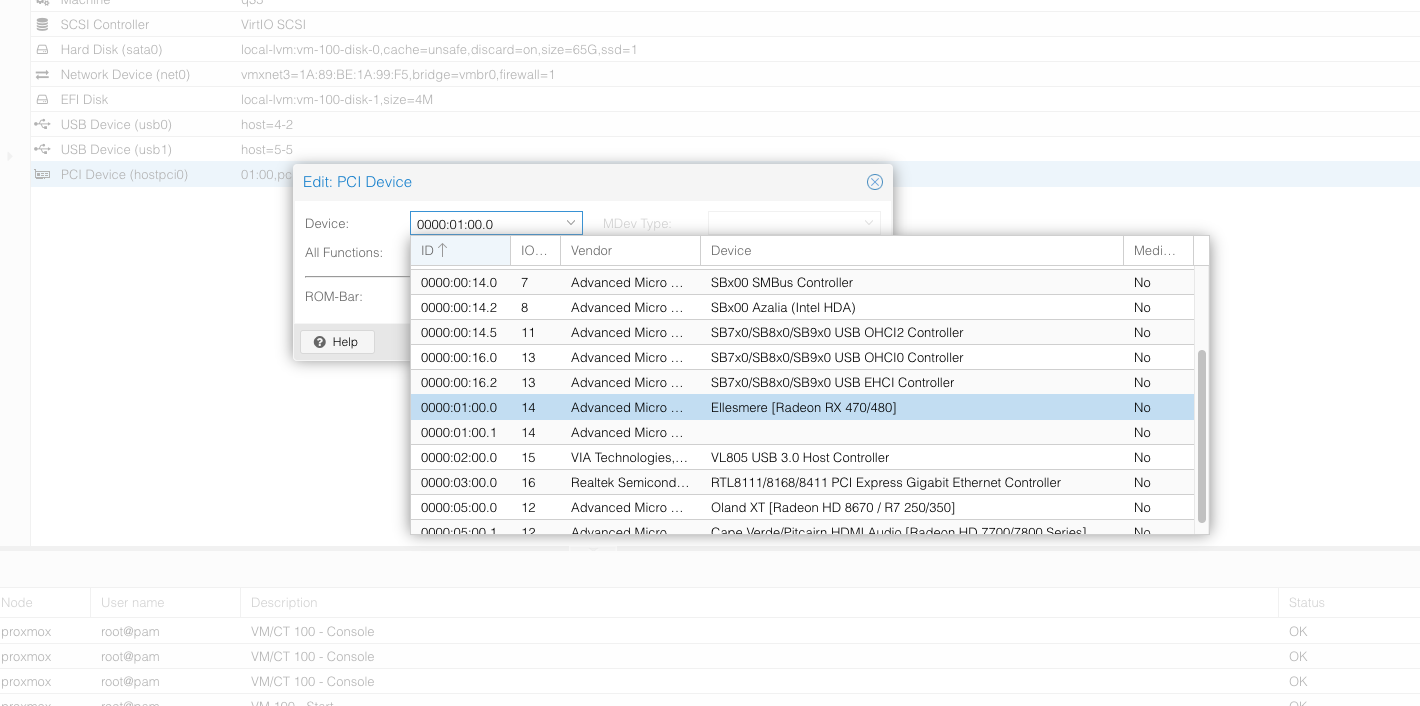Open the MDev Type dropdown
Viewport: 1420px width, 706px height.
tap(868, 224)
